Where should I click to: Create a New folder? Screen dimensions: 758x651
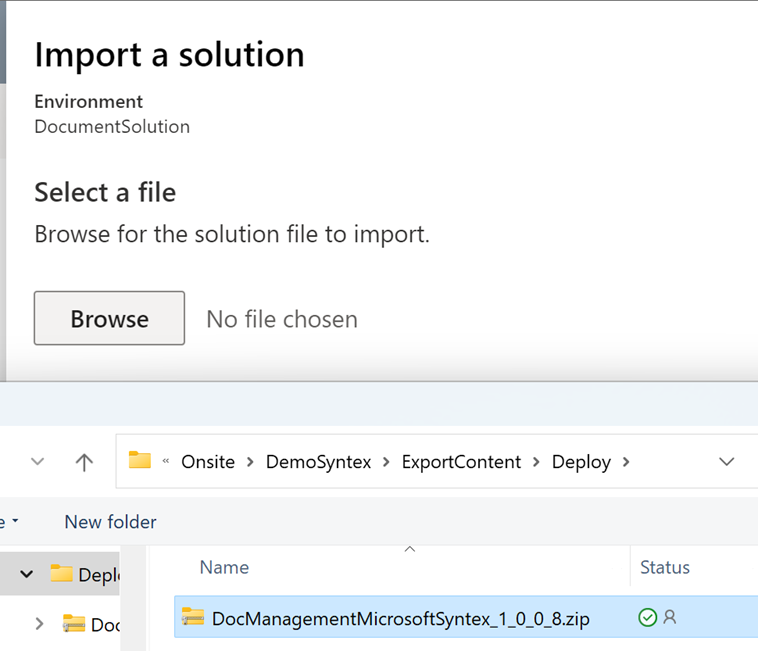110,522
